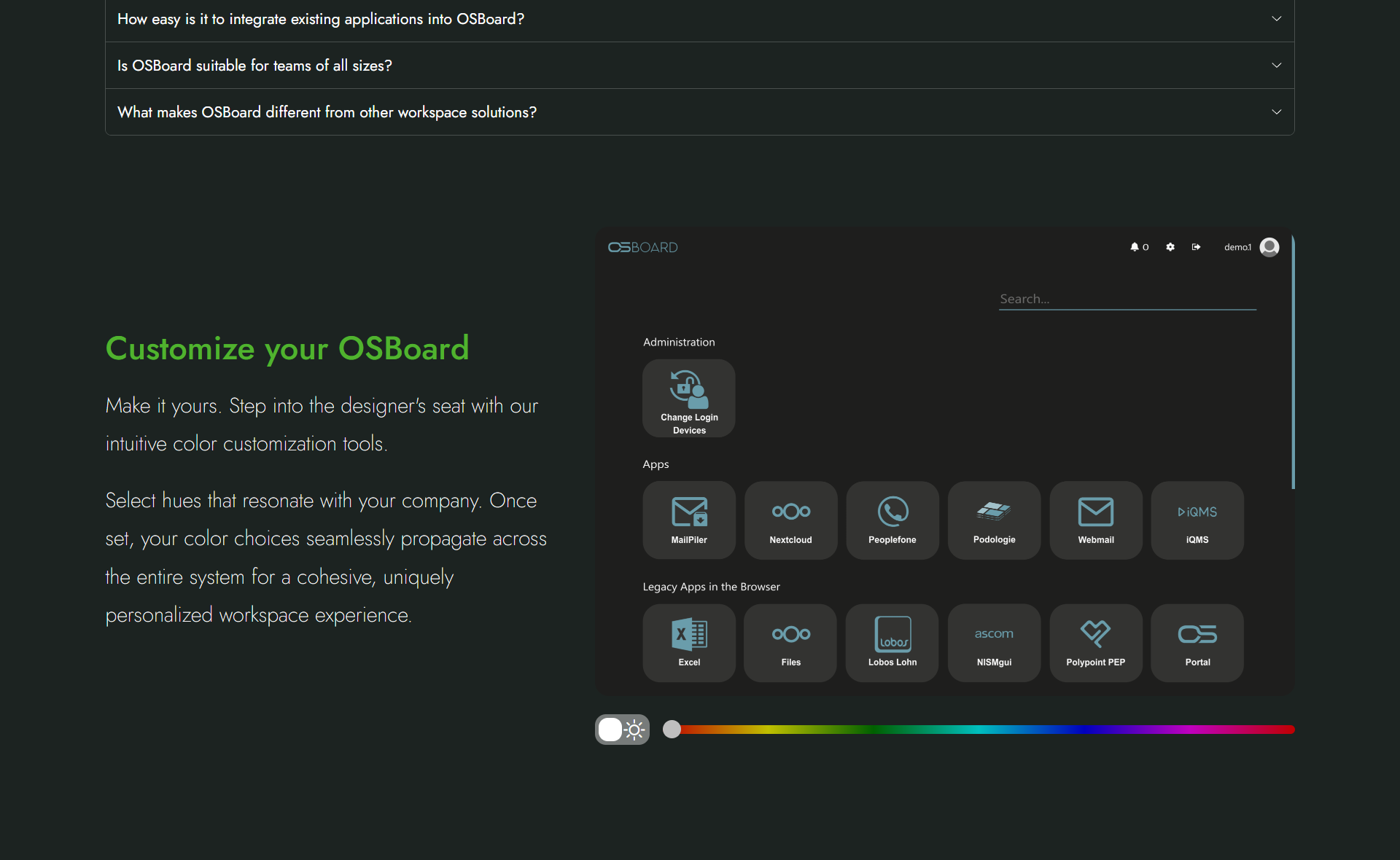Open Webmail
Image resolution: width=1400 pixels, height=860 pixels.
click(1095, 519)
